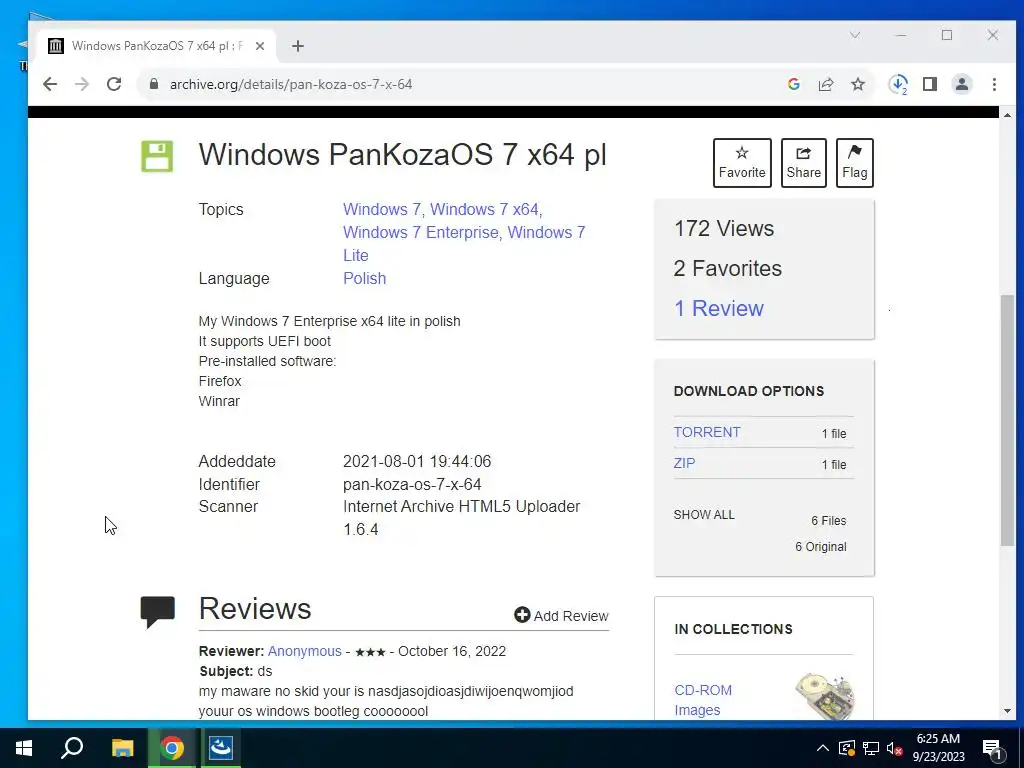
Task: Click the blue app icon beside Chrome on taskbar
Action: point(221,748)
